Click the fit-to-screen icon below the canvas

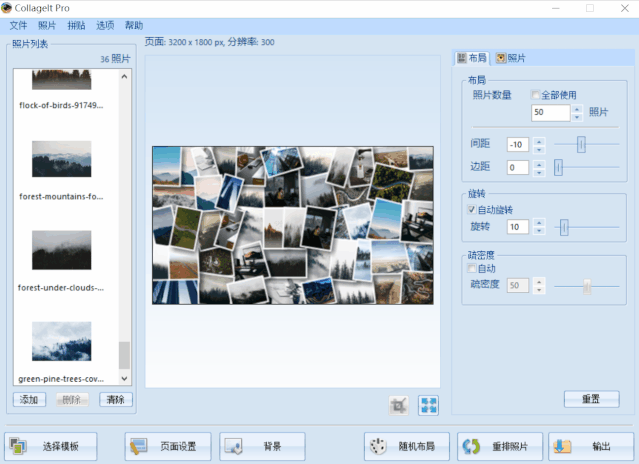click(428, 405)
